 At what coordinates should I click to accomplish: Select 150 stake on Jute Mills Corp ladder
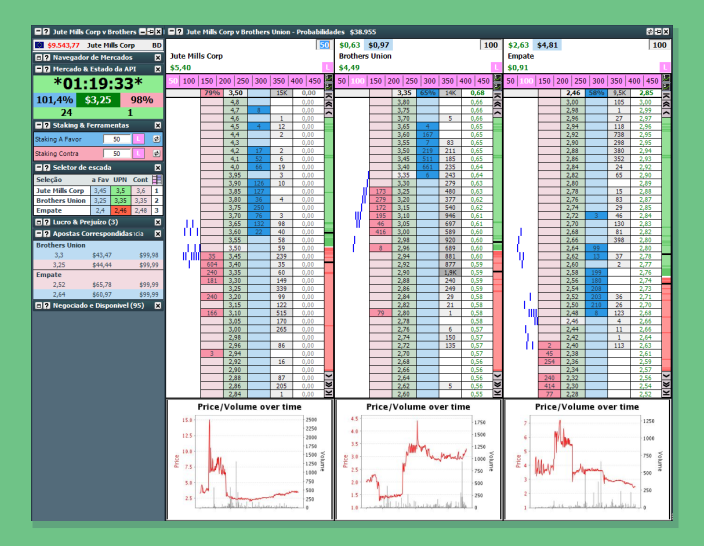pos(207,81)
